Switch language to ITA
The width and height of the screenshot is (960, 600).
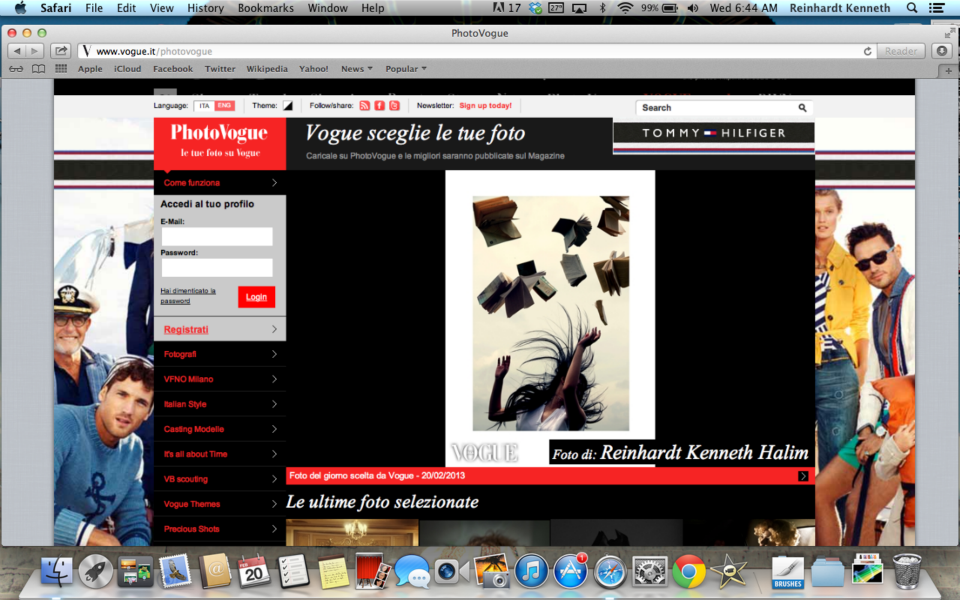click(x=204, y=105)
